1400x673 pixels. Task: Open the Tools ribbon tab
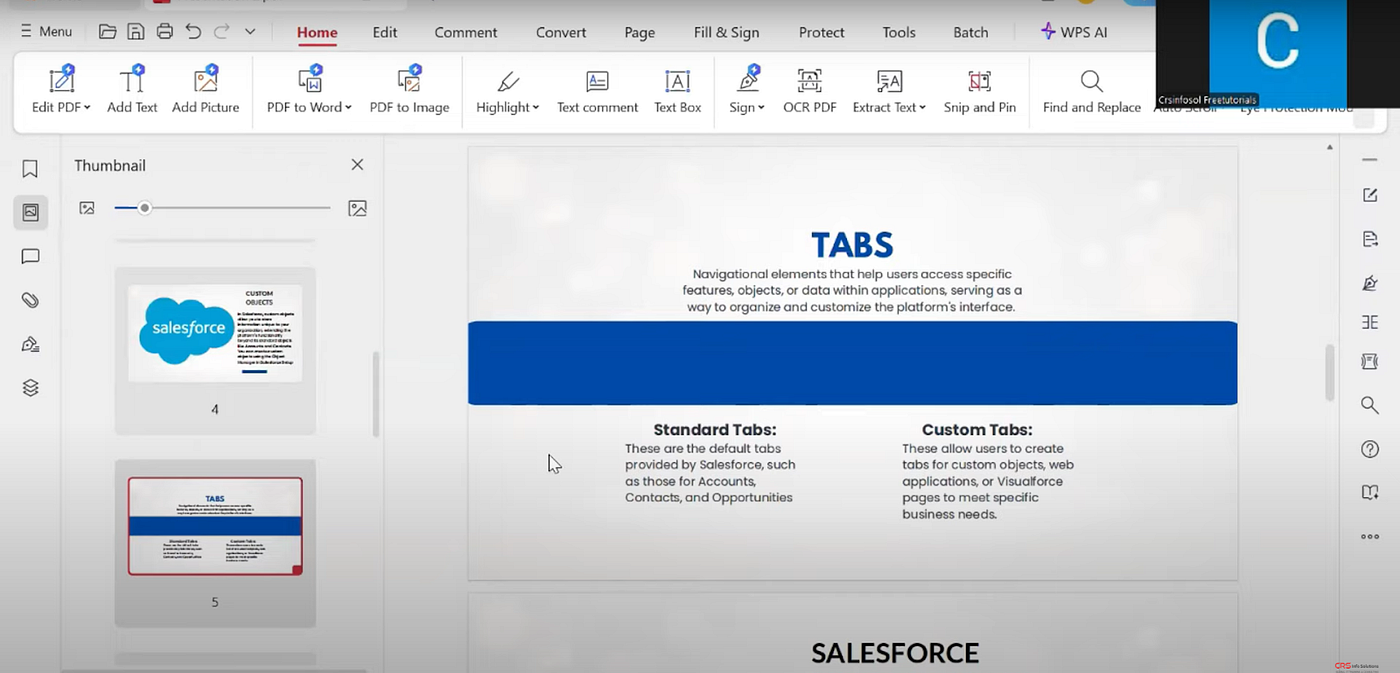899,32
